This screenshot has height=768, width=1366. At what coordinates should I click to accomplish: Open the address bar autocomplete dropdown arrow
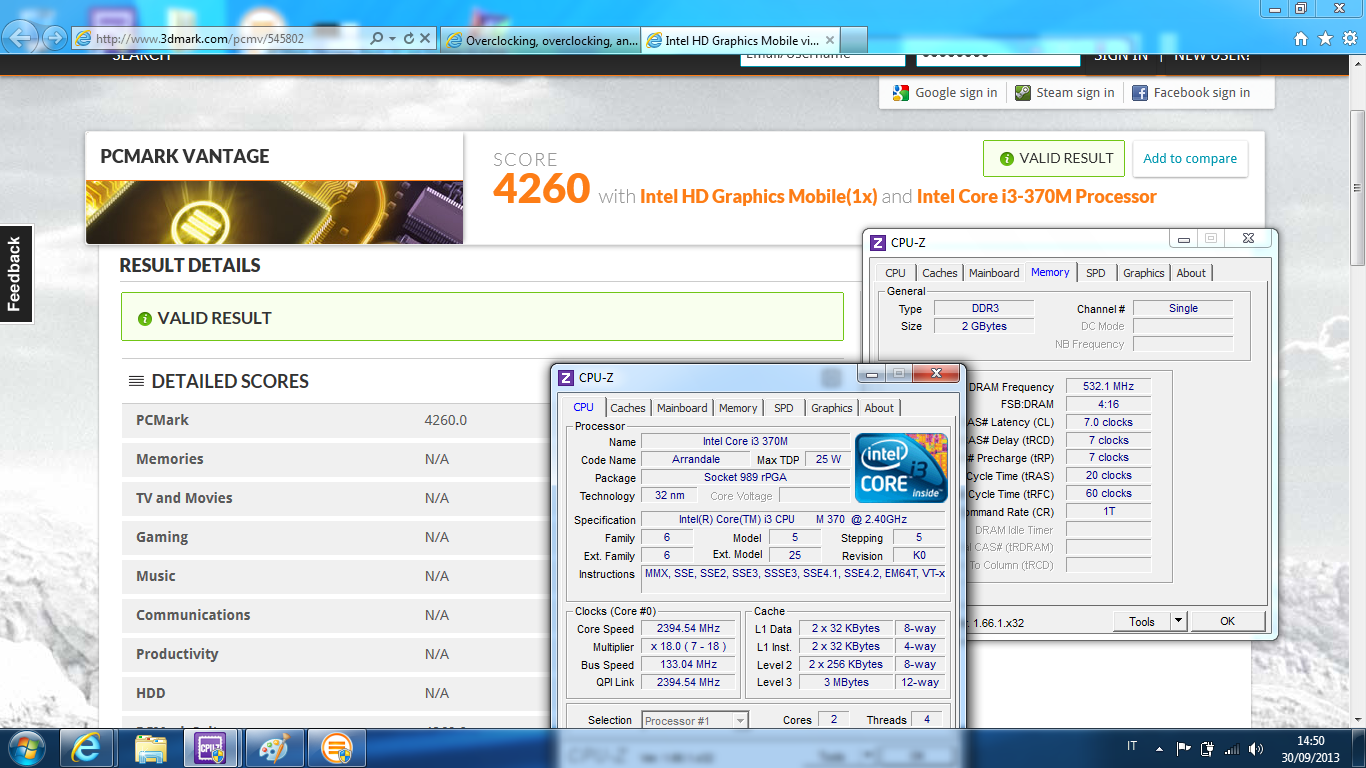click(393, 39)
